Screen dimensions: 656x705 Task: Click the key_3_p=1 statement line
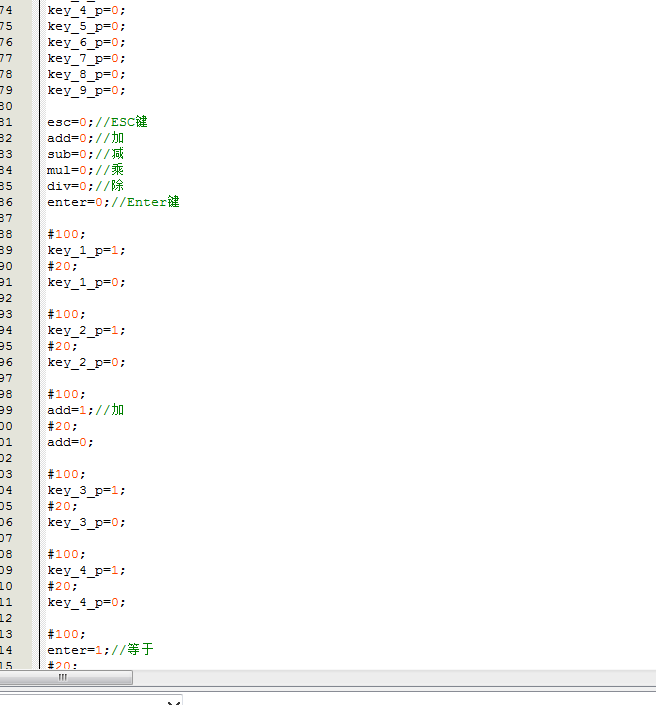(87, 490)
